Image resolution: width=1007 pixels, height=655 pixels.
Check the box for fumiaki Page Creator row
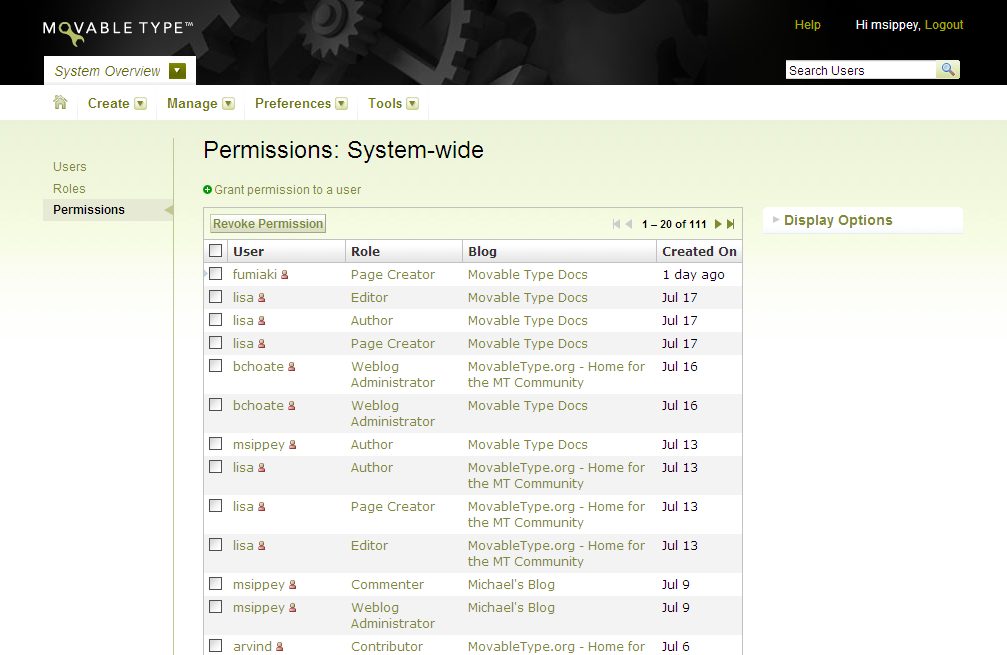click(x=215, y=274)
